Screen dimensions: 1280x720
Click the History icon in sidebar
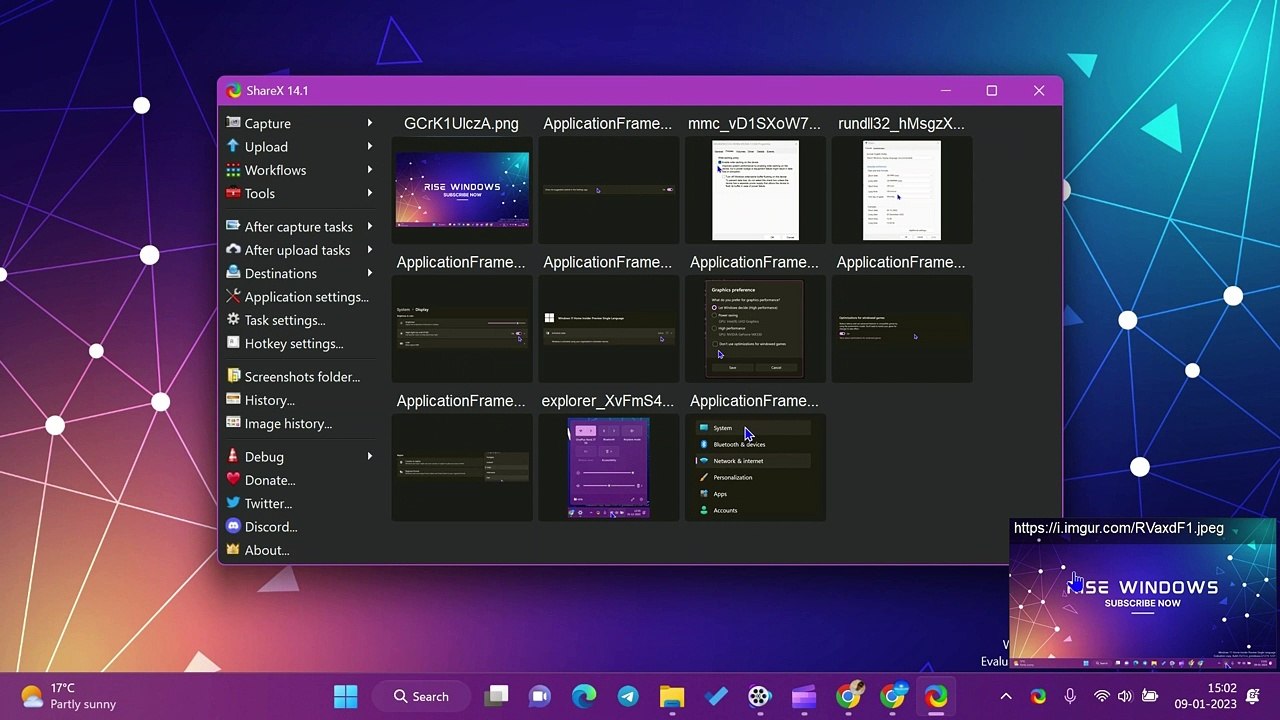click(233, 400)
